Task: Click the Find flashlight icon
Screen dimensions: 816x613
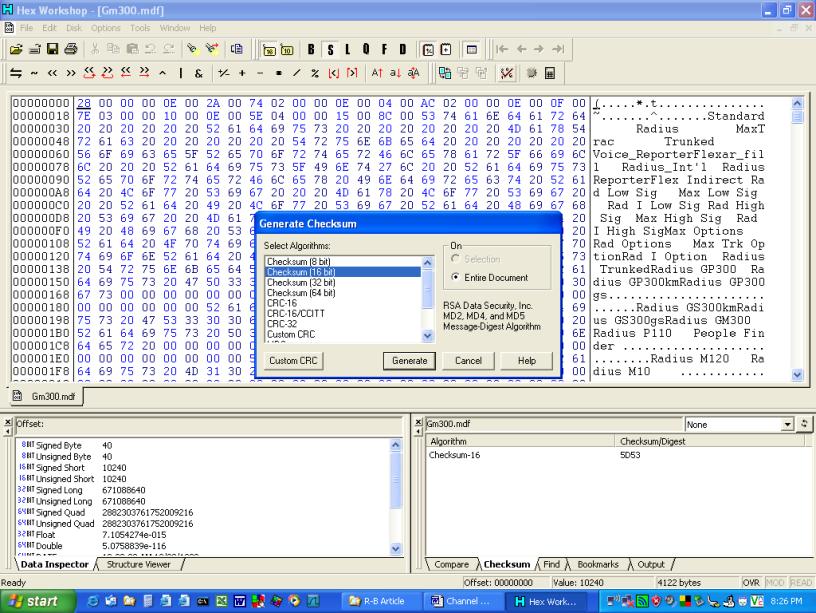Action: [193, 49]
